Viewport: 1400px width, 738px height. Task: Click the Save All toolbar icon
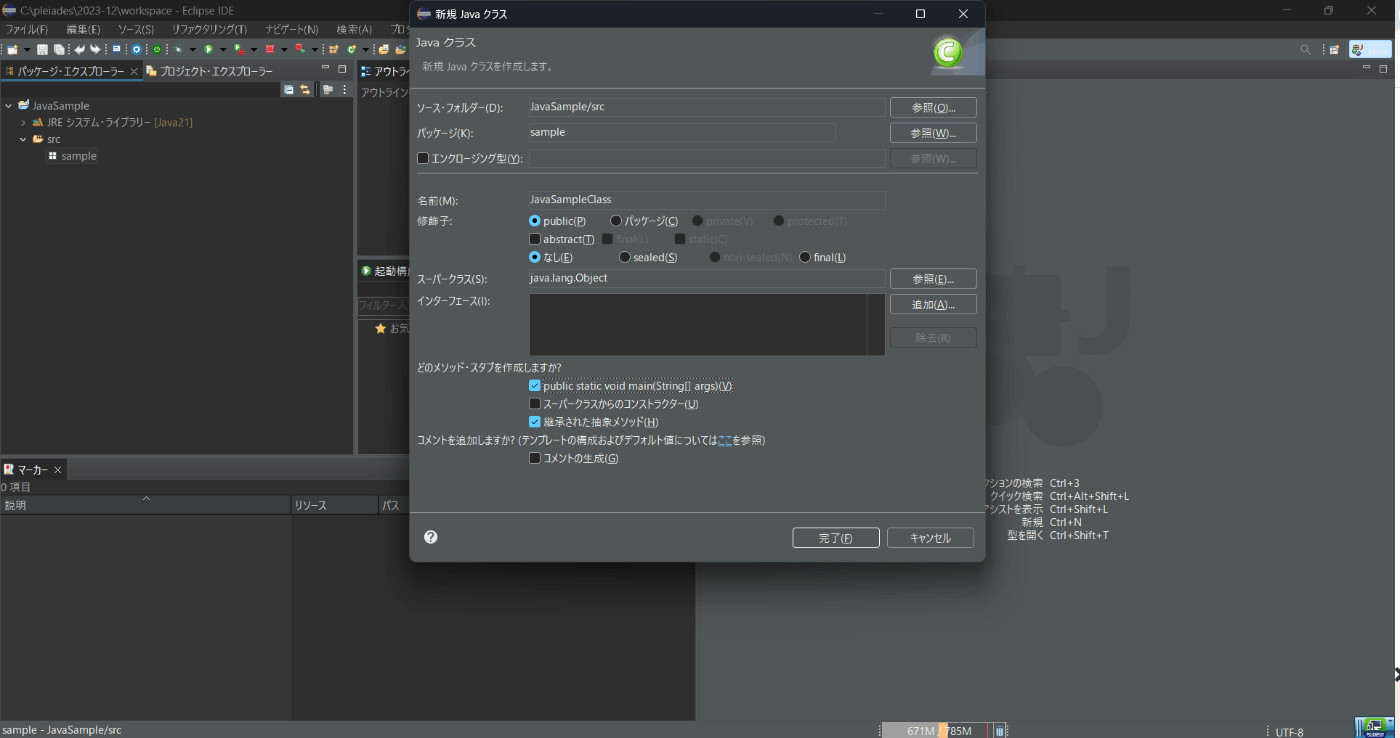point(59,49)
